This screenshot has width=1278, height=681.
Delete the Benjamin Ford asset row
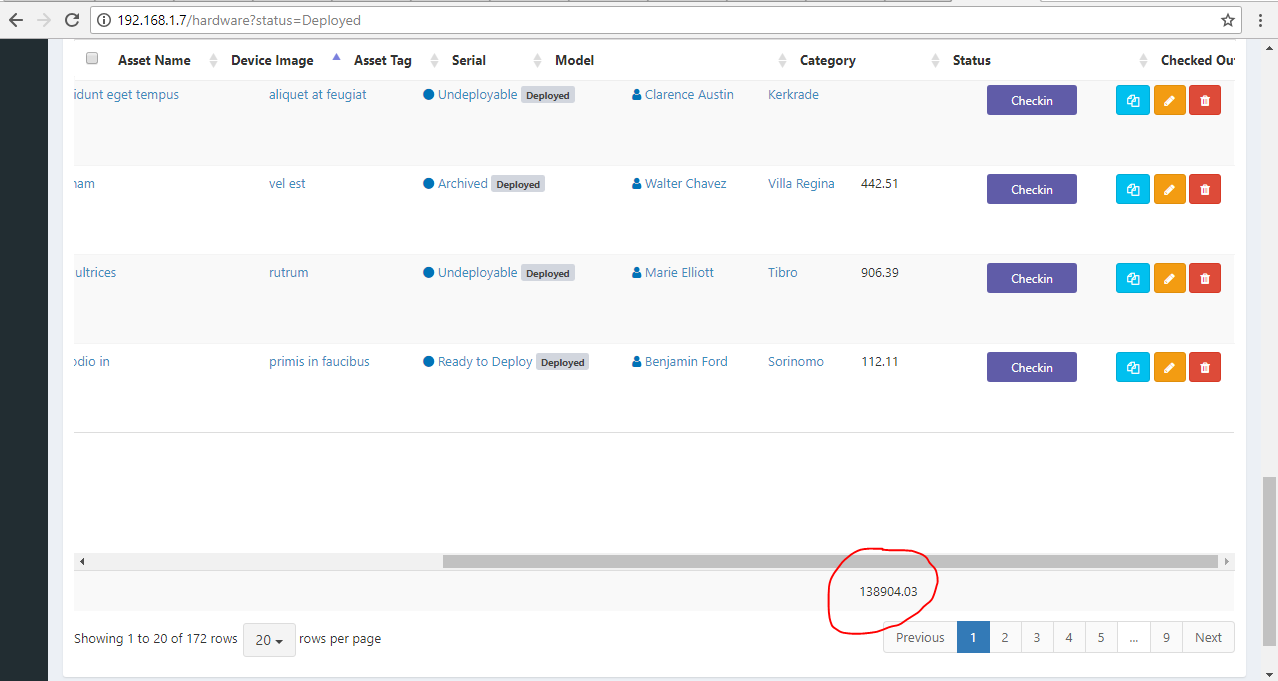tap(1205, 367)
